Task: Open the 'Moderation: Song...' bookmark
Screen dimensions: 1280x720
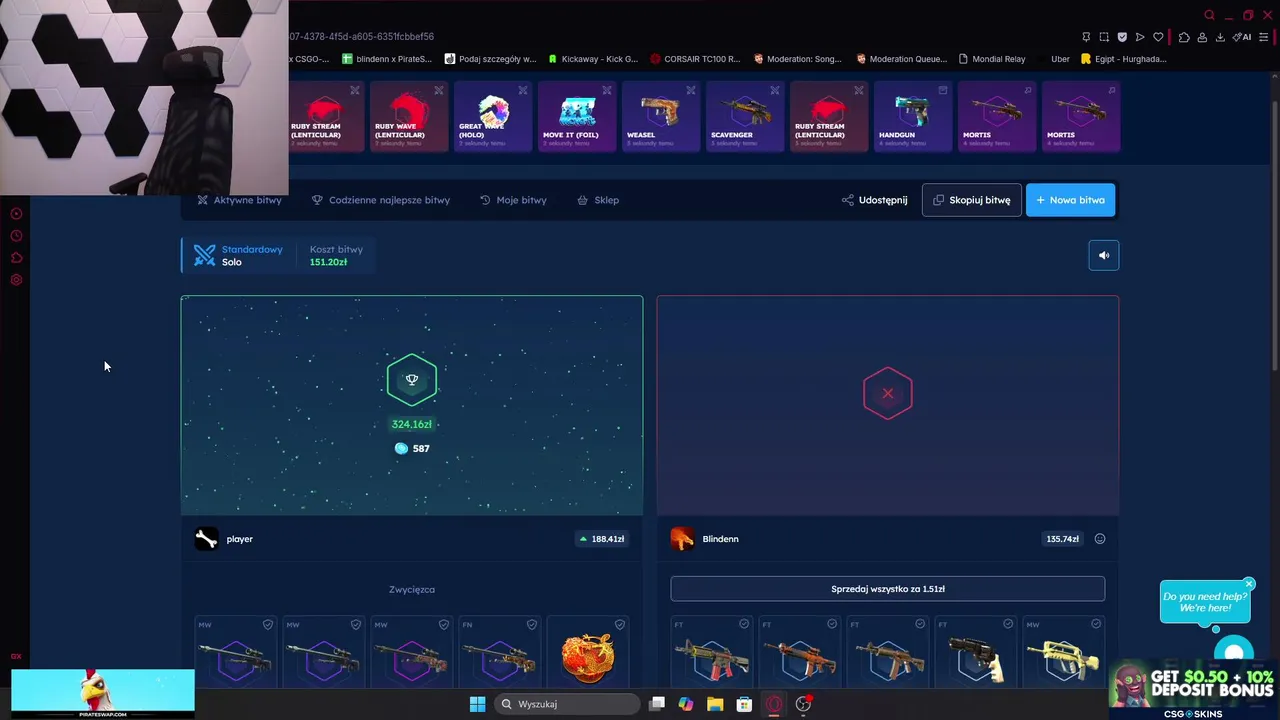Action: (798, 59)
